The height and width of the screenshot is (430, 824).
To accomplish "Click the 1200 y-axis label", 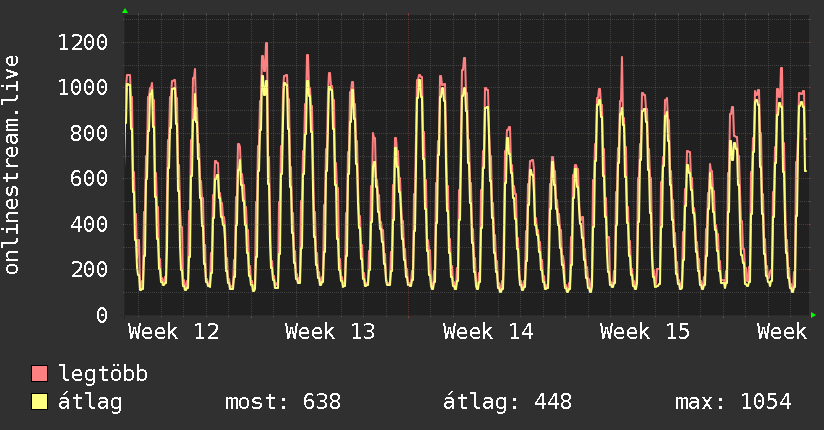I will coord(83,42).
